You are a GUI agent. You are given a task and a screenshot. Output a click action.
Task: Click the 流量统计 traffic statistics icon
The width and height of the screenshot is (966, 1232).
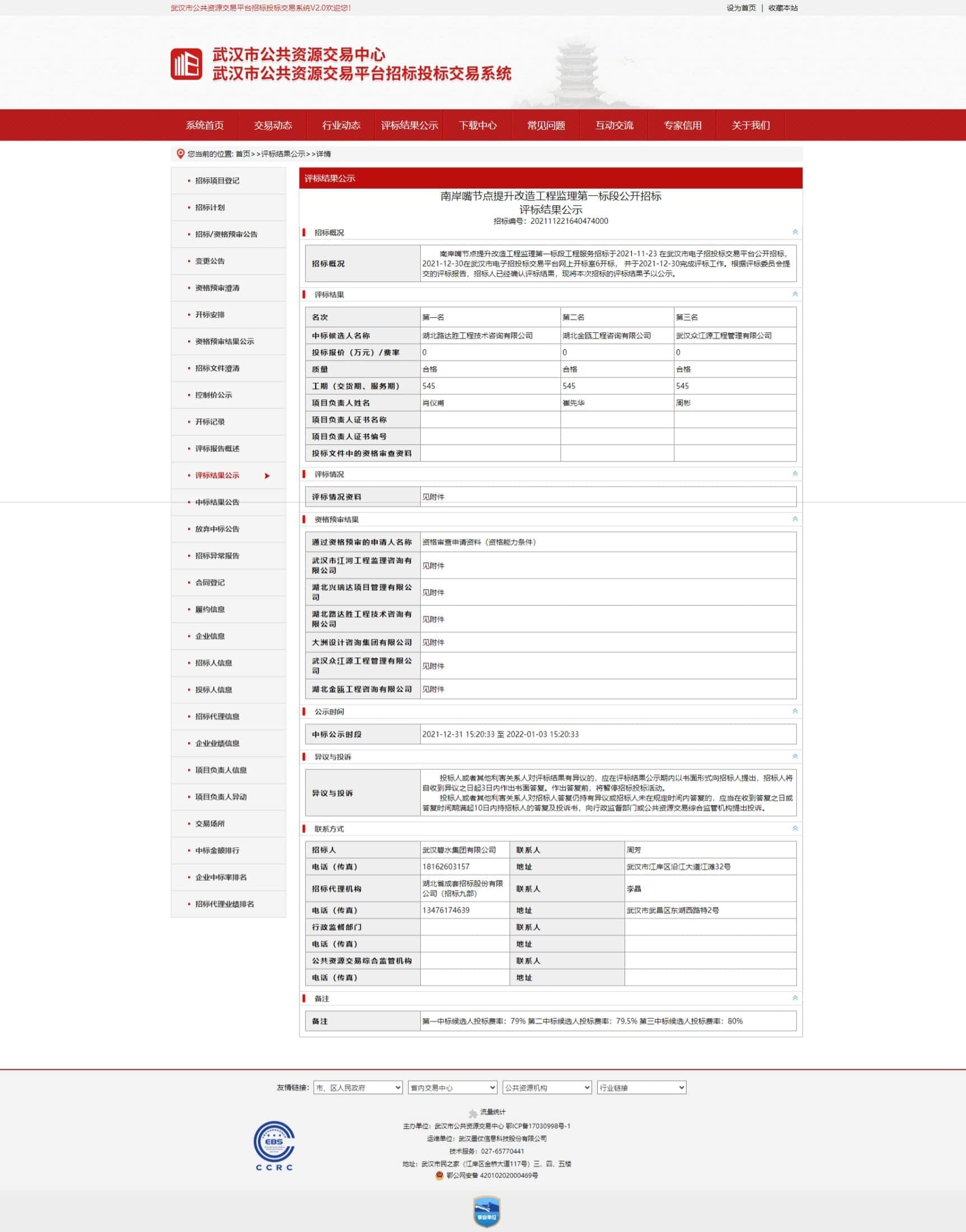tap(473, 1113)
